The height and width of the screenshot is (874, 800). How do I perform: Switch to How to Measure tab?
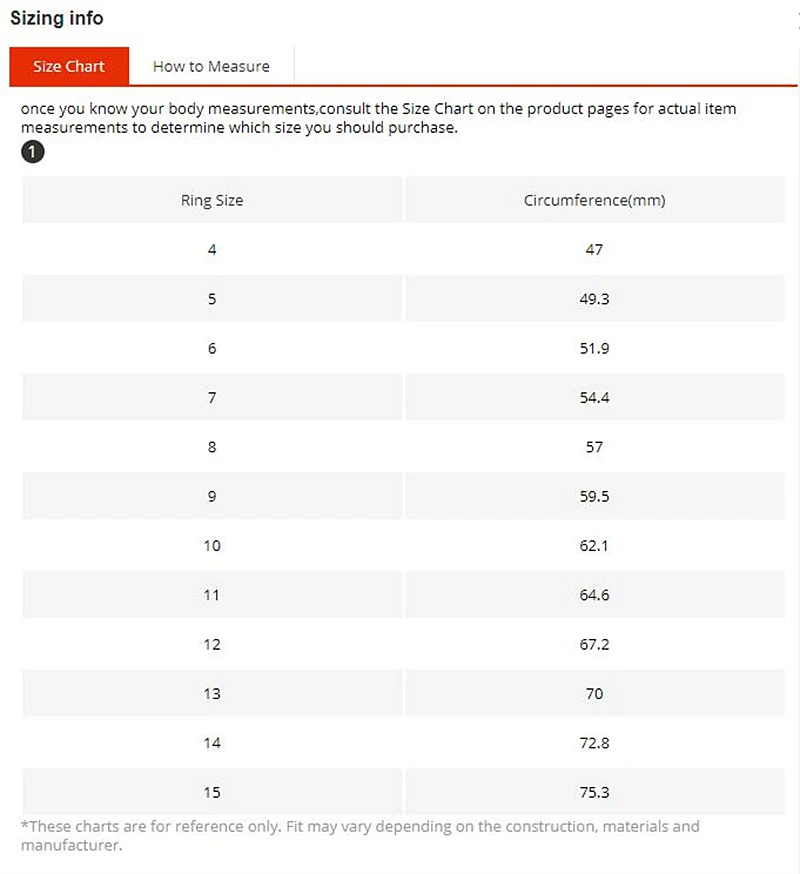[x=211, y=66]
